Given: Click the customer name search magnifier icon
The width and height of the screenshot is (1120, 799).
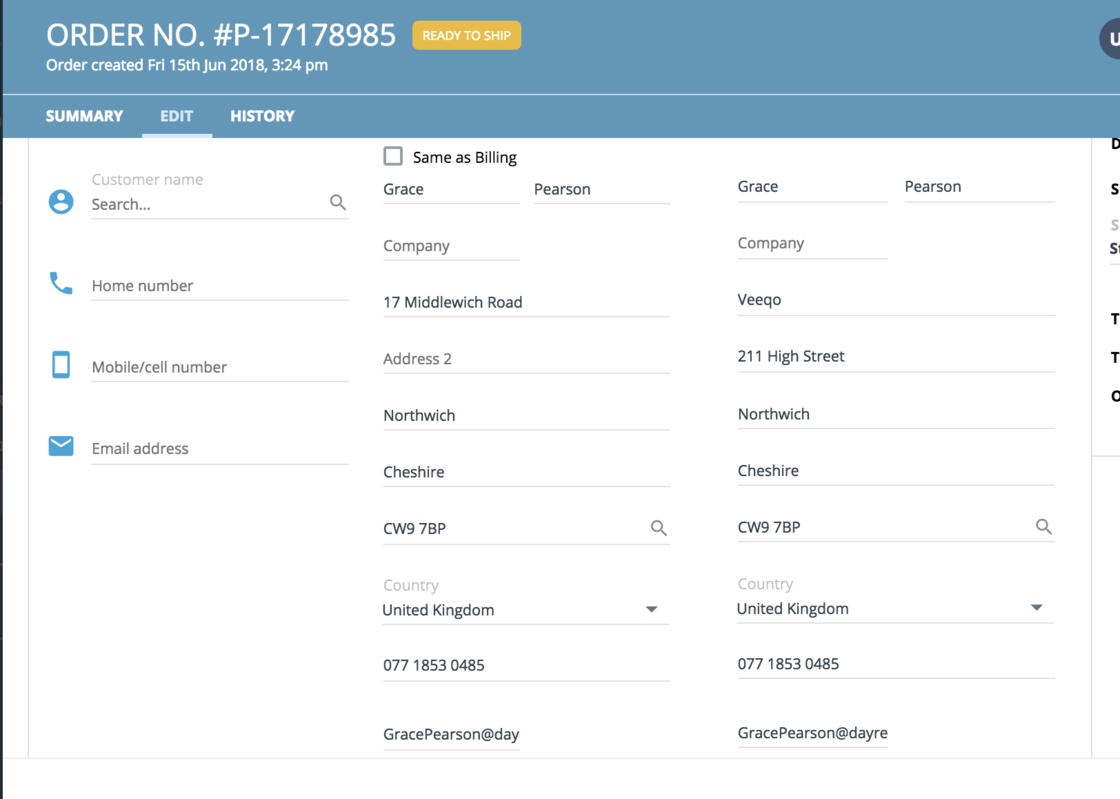Looking at the screenshot, I should pos(338,201).
